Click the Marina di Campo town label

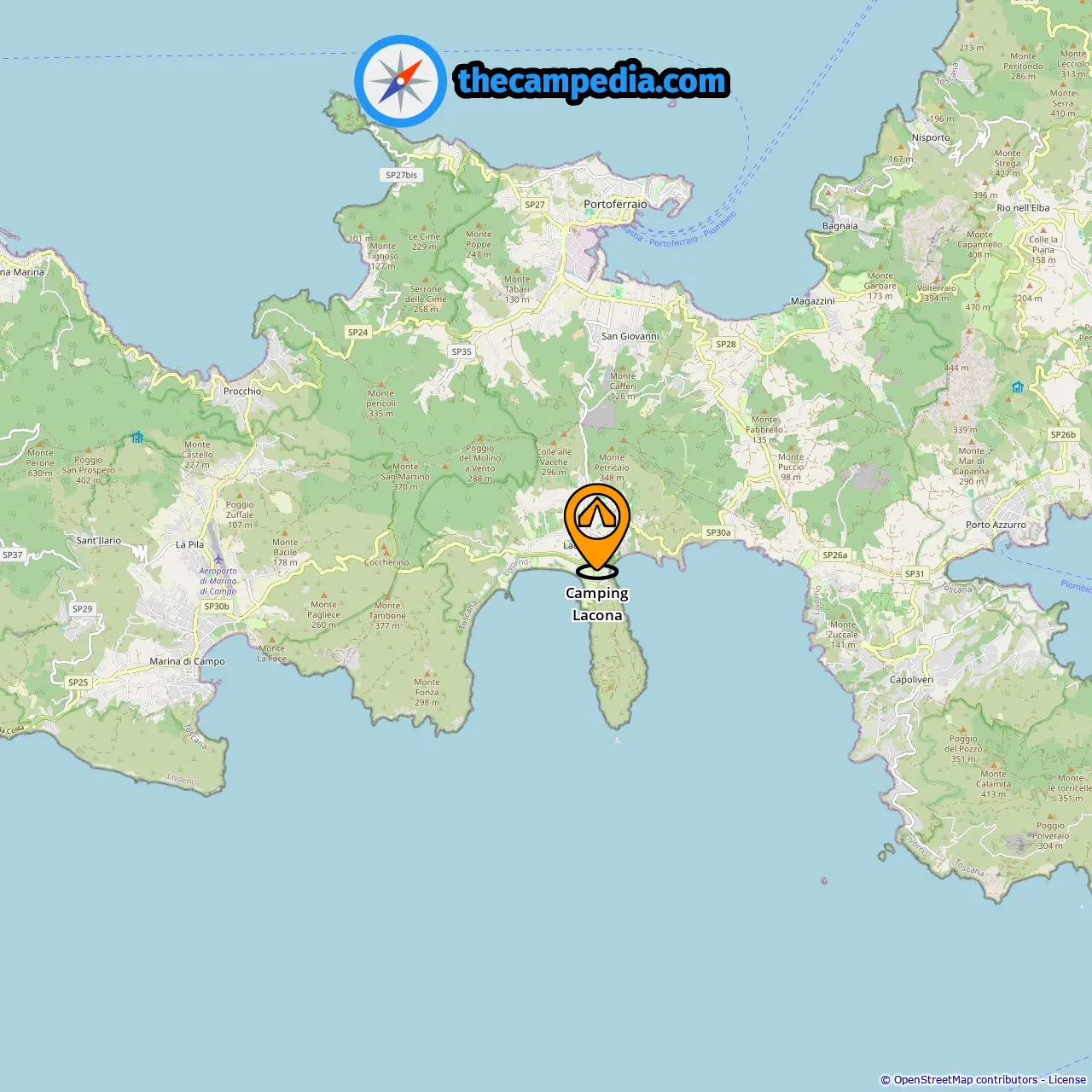pos(188,661)
